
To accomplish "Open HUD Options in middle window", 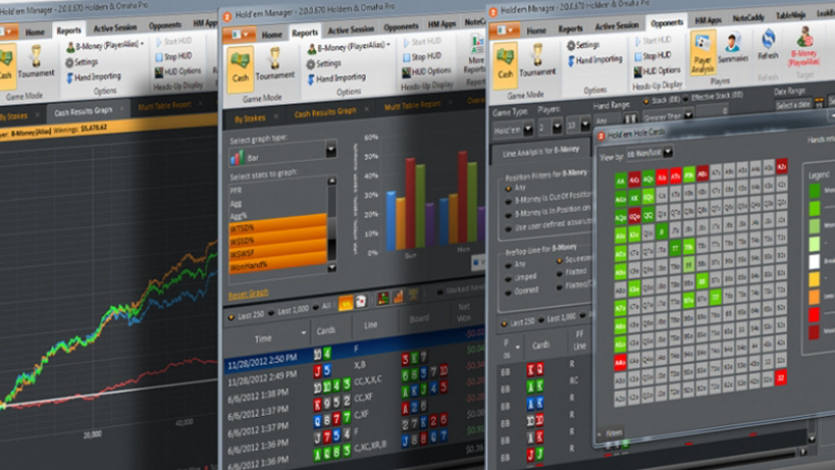I will (425, 71).
